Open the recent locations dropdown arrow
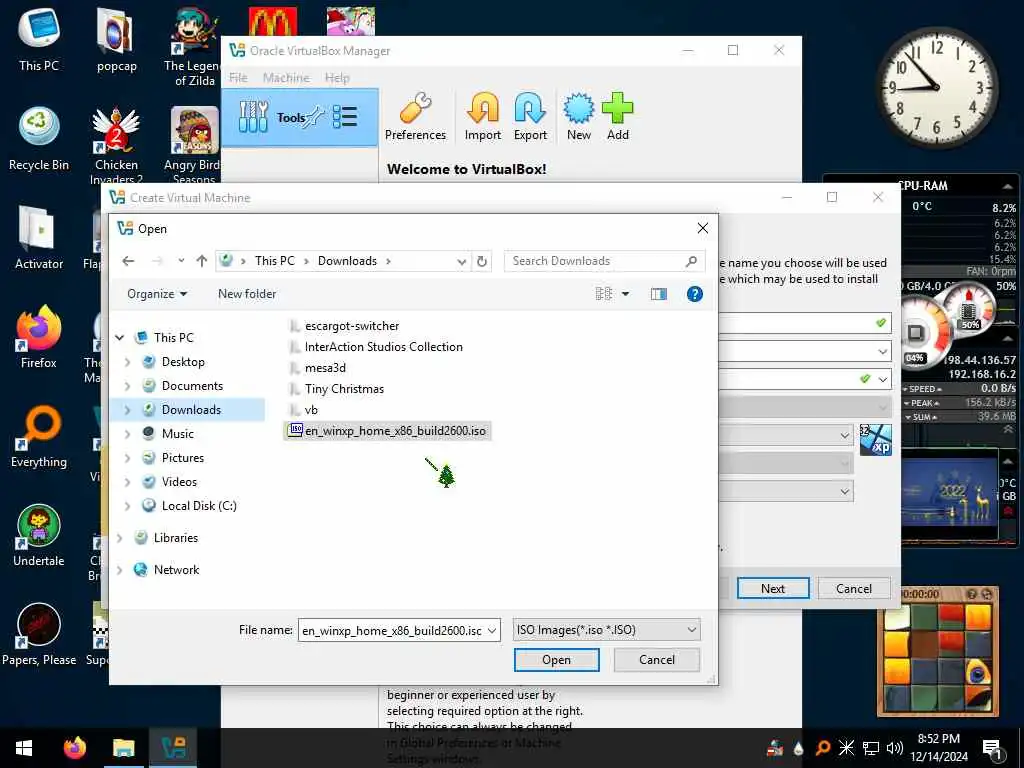The width and height of the screenshot is (1024, 768). 181,261
